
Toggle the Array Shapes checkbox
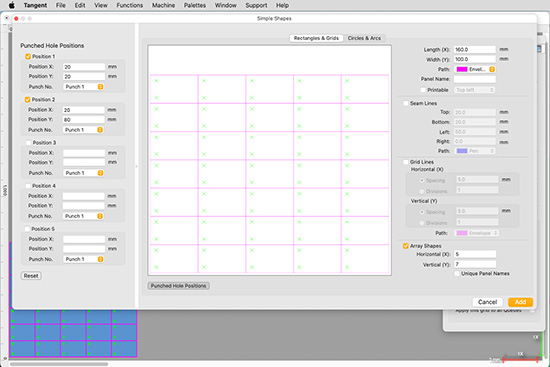(406, 246)
